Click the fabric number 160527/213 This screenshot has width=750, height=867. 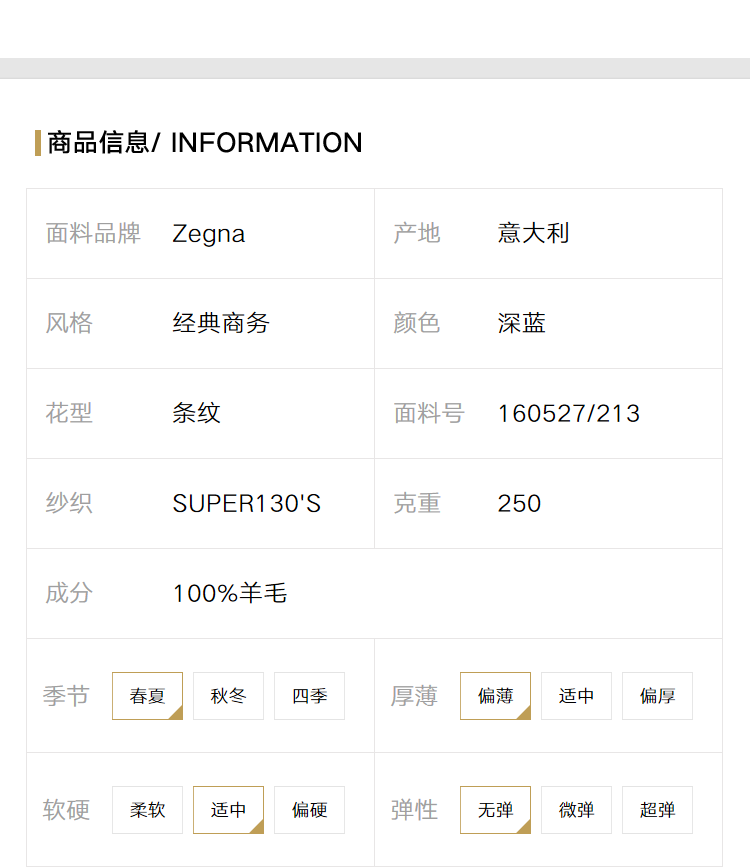pos(569,414)
